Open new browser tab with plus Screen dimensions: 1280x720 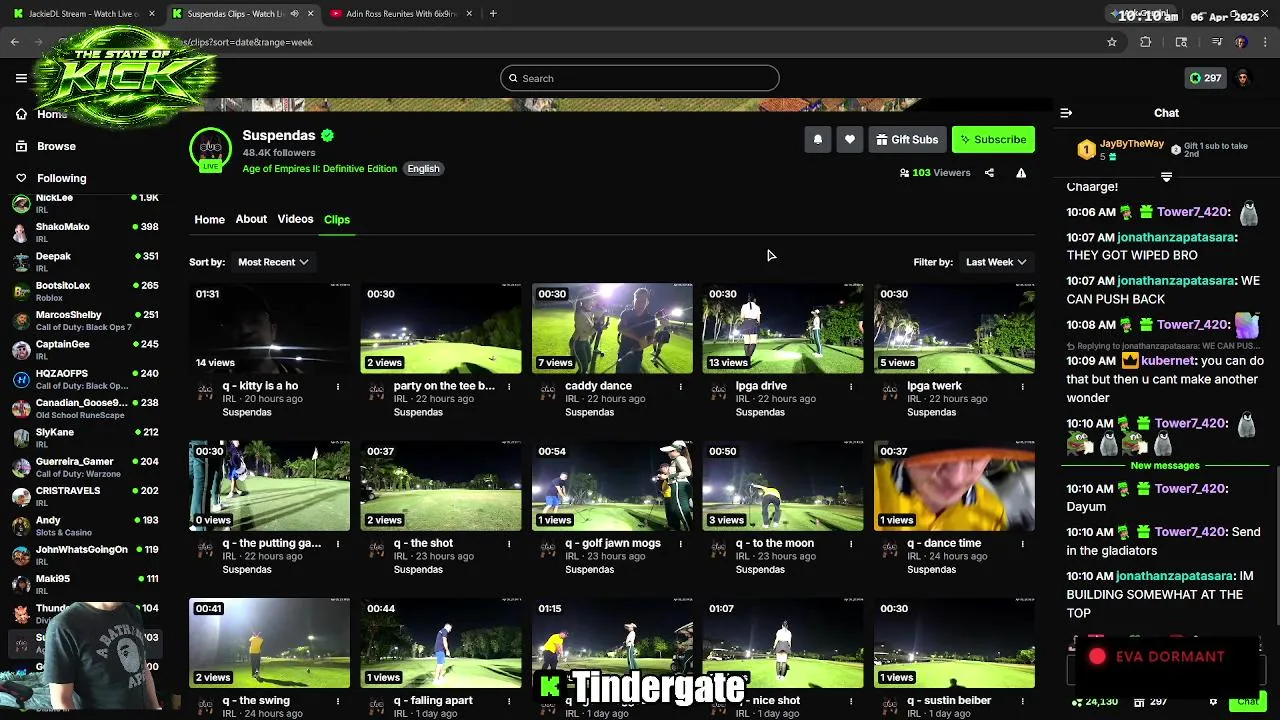(x=493, y=14)
